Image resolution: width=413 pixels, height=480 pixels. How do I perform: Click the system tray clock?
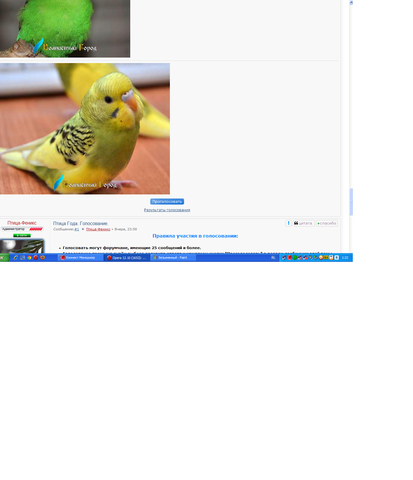pos(345,258)
